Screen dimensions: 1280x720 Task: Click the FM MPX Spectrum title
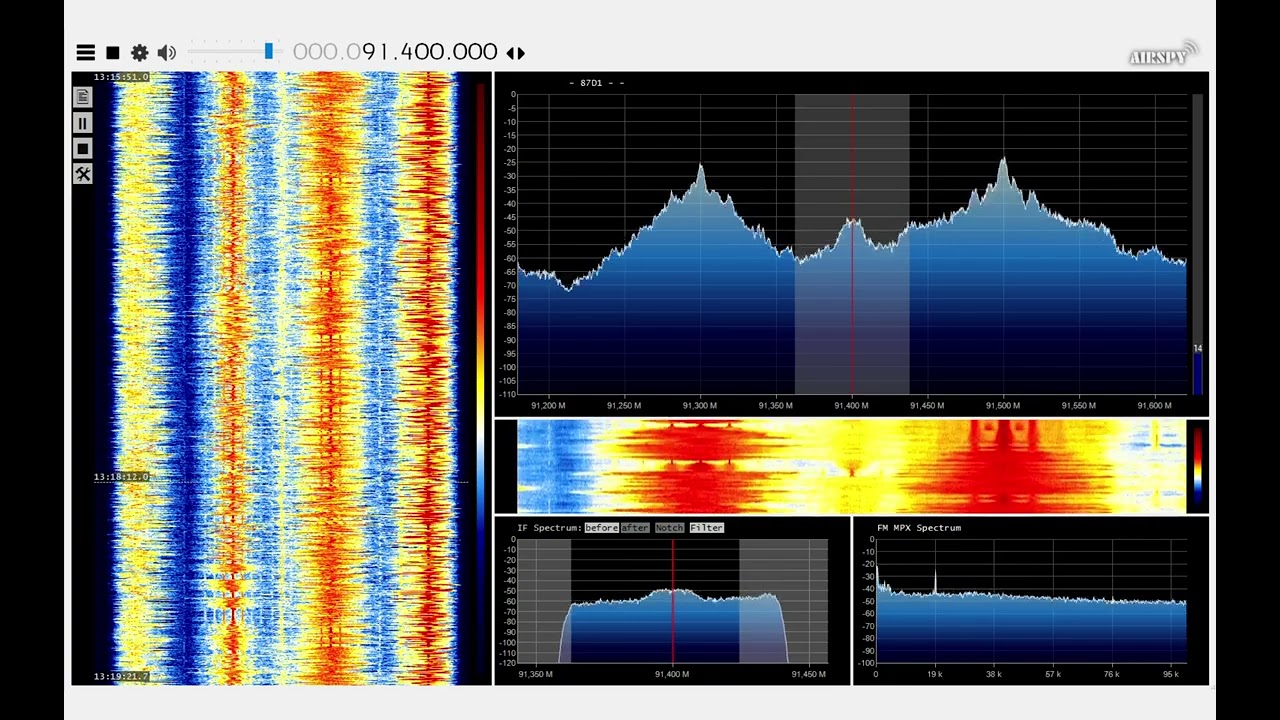point(918,528)
